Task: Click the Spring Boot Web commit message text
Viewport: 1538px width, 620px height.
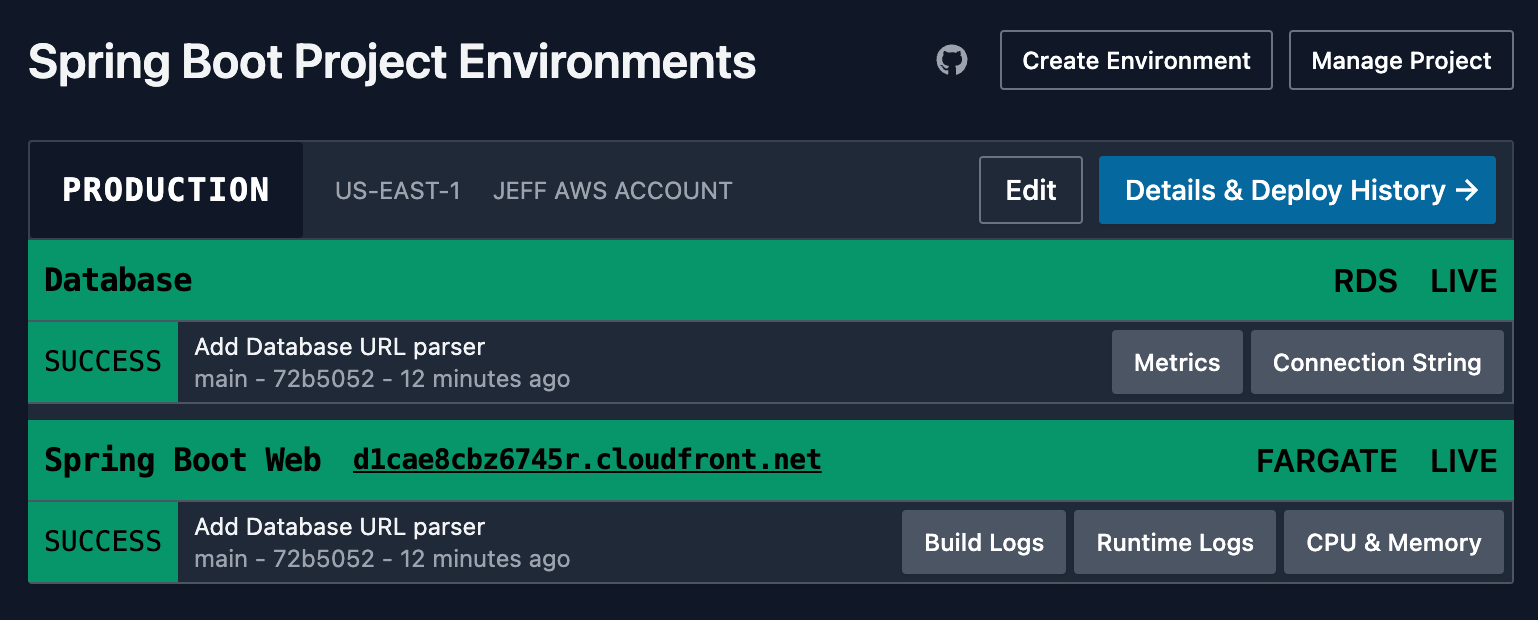Action: pos(340,527)
